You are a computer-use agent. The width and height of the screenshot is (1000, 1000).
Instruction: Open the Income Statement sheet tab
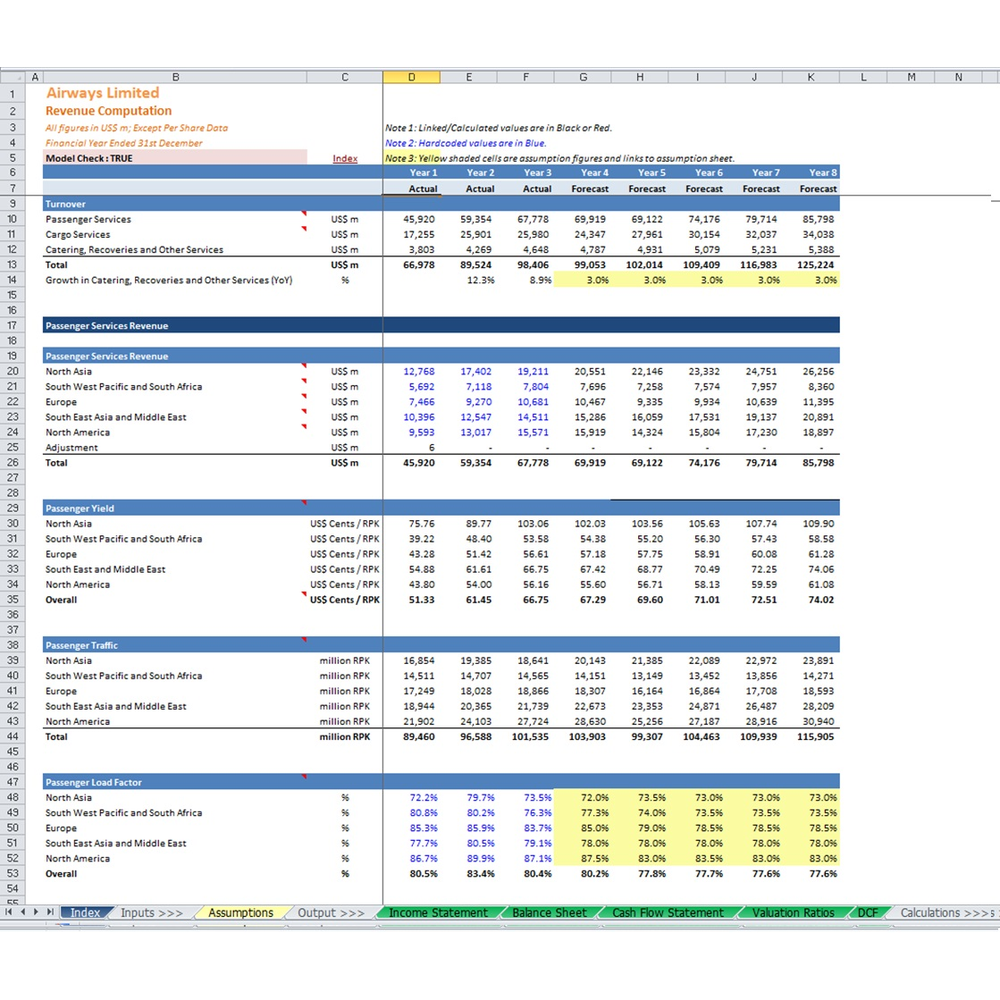tap(438, 913)
